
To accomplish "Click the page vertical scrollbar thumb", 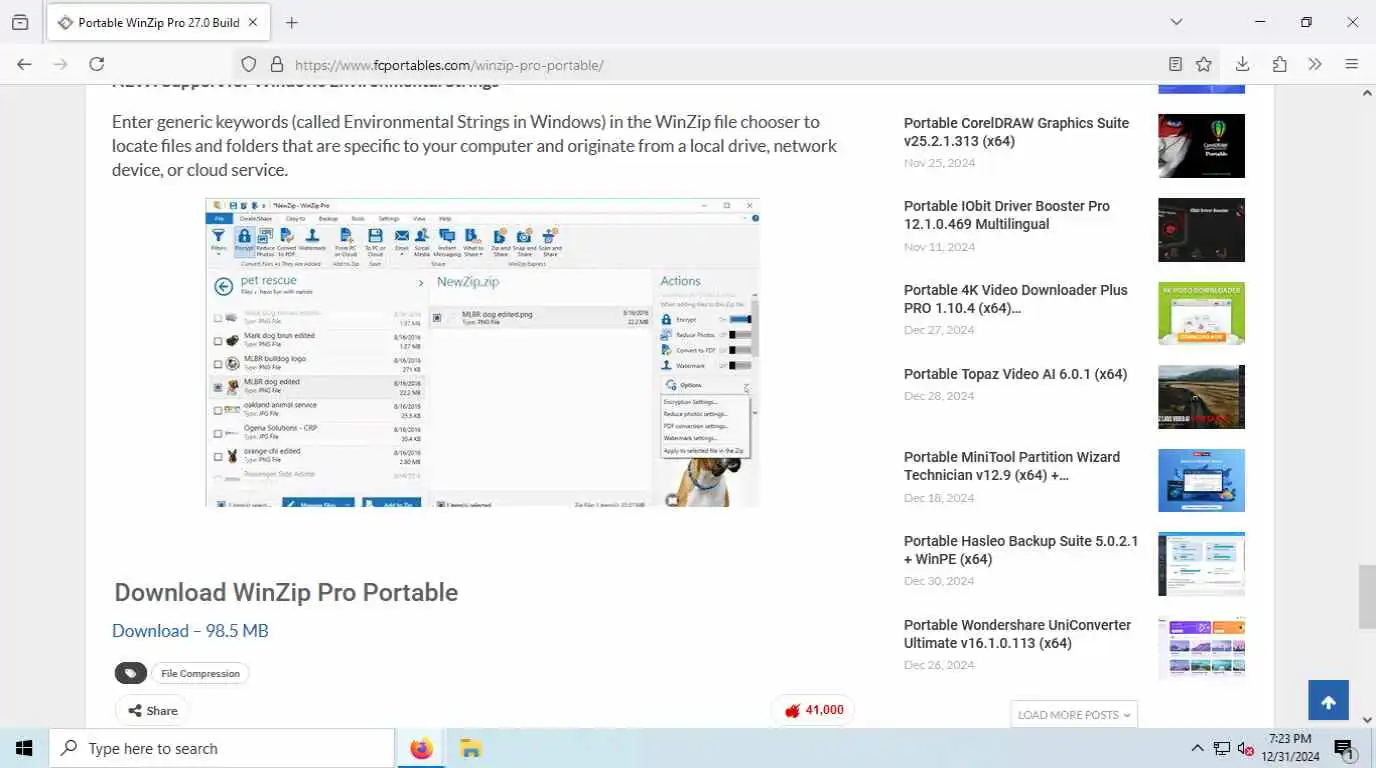I will pos(1367,597).
